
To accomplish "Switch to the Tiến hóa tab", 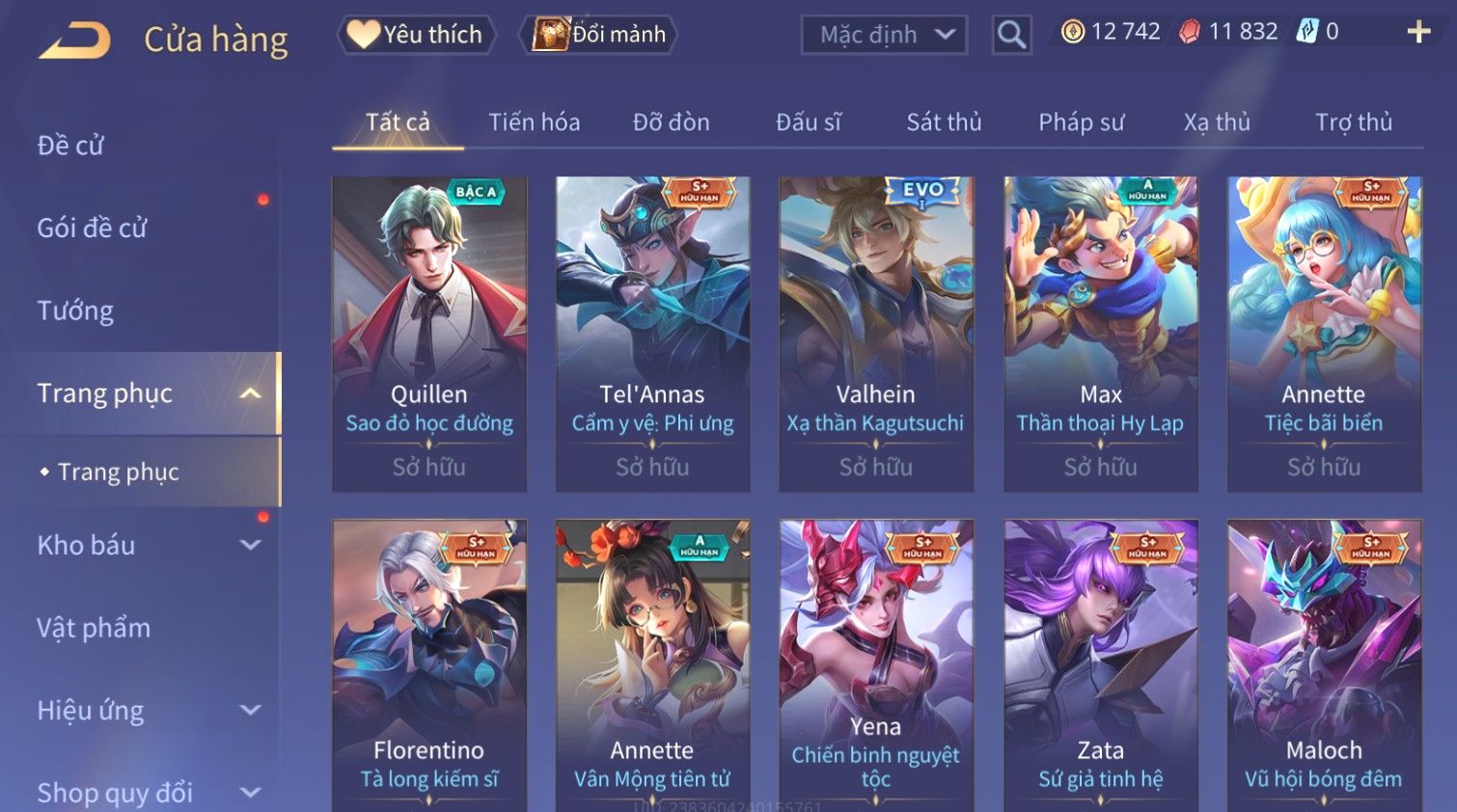I will (x=534, y=122).
